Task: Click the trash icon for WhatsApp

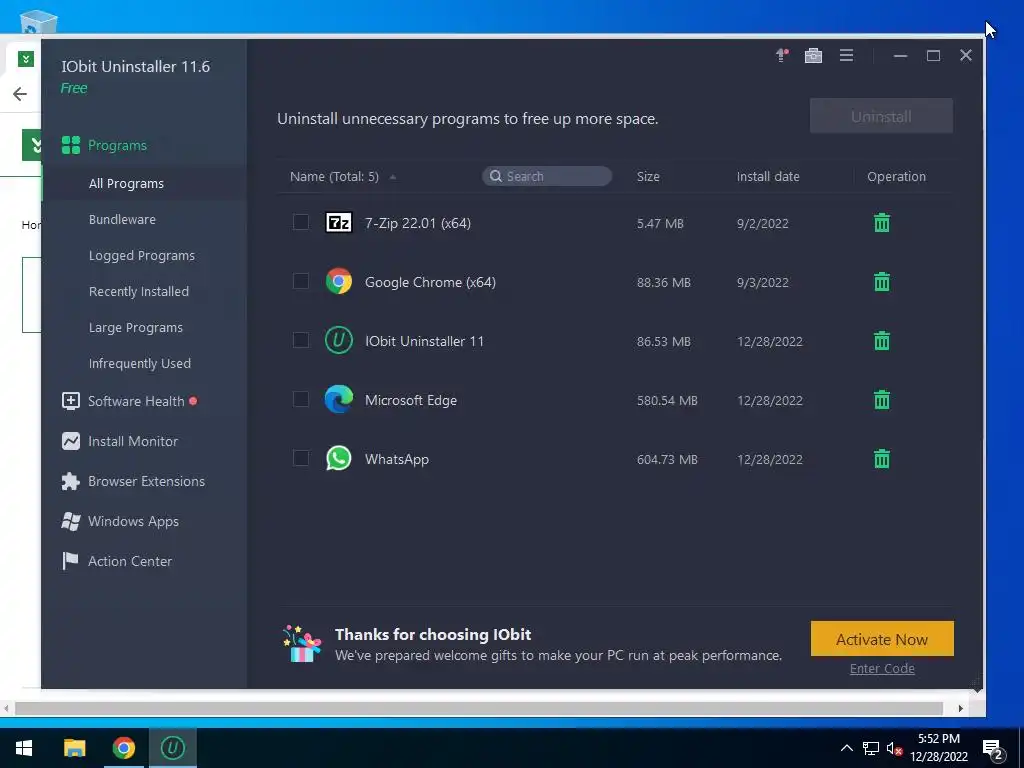Action: [x=882, y=458]
